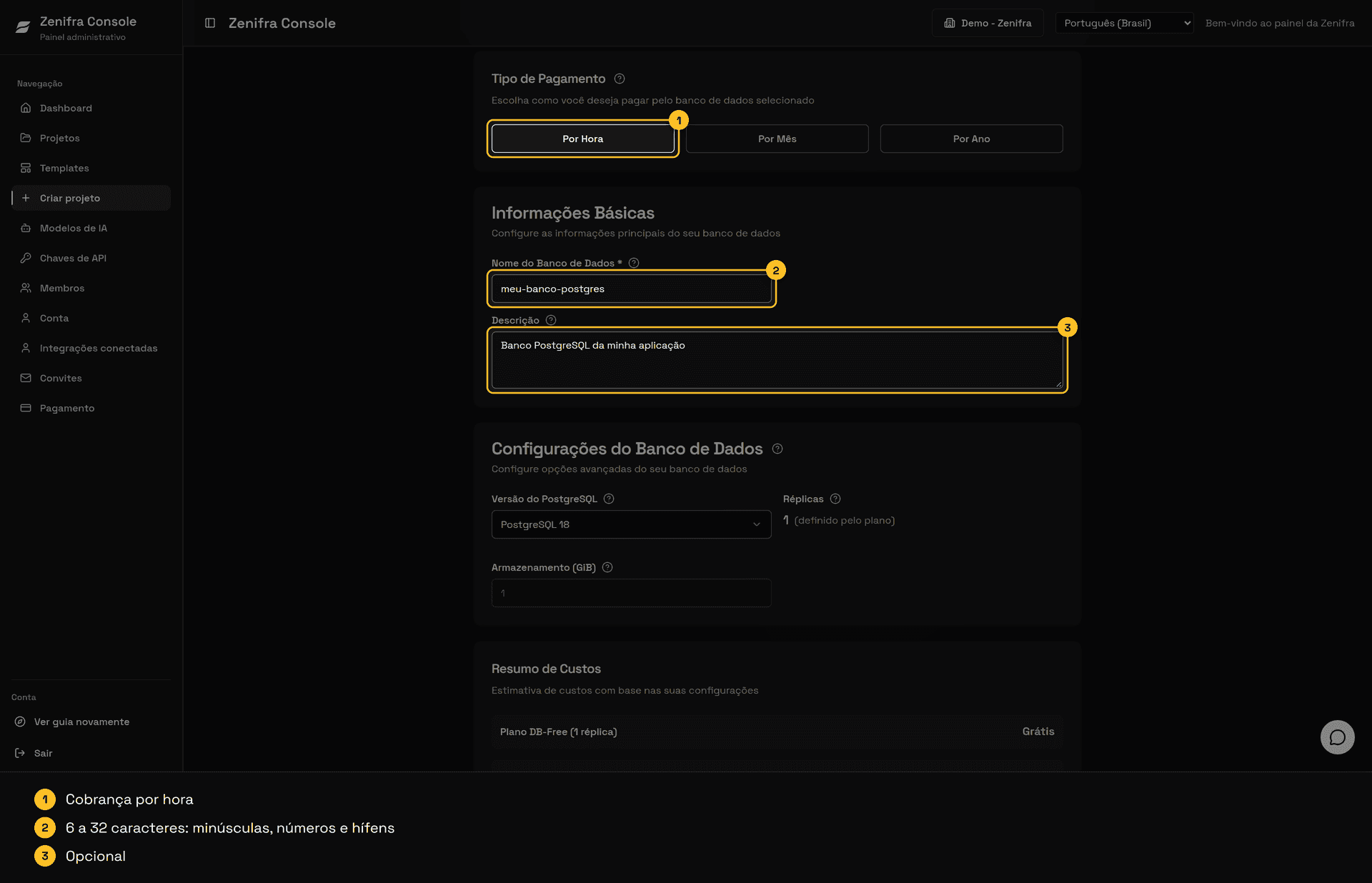Viewport: 1372px width, 883px height.
Task: Focus the Nome do Banco de Dados field
Action: pyautogui.click(x=632, y=289)
